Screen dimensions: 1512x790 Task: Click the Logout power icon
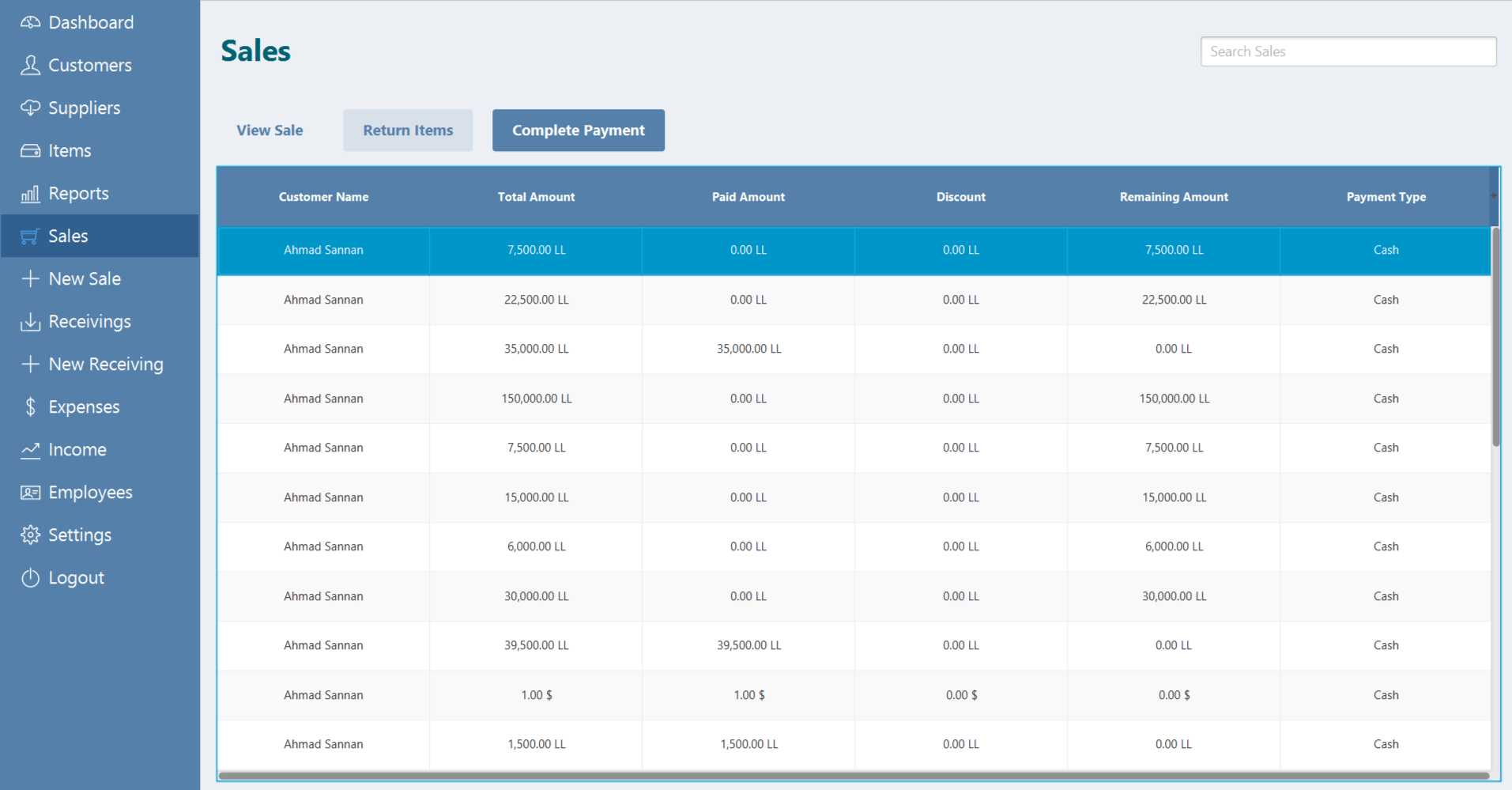(30, 577)
